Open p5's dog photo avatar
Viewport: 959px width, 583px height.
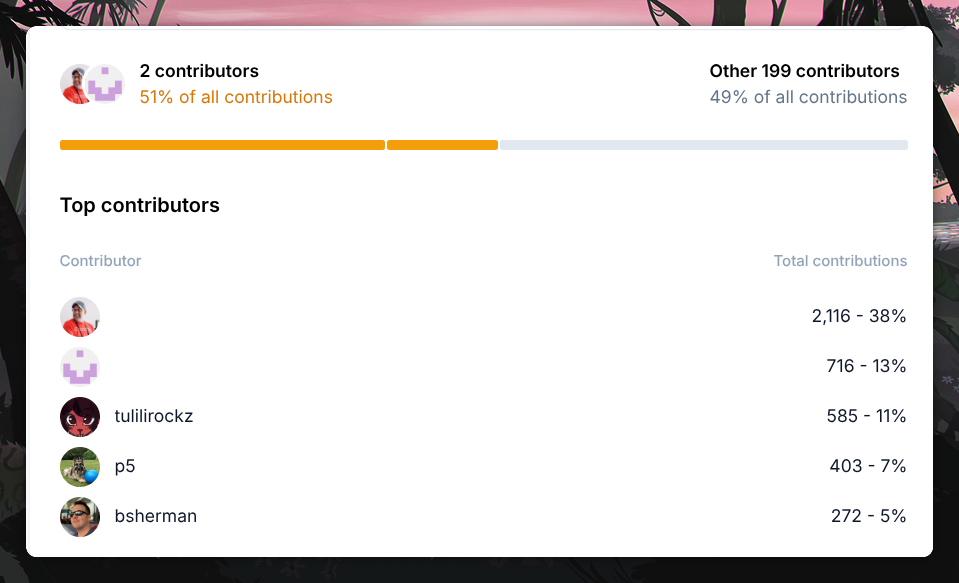tap(80, 467)
